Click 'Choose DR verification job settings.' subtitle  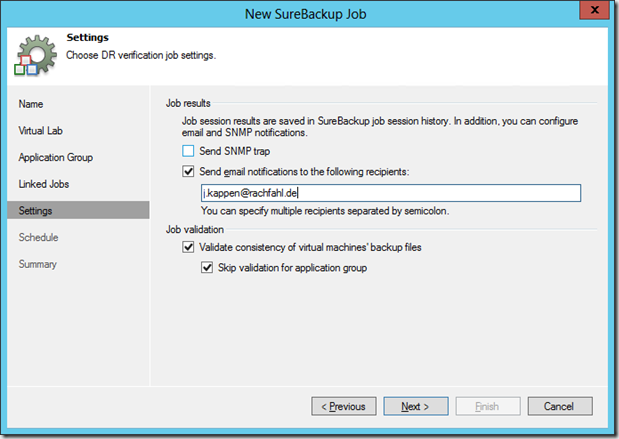141,55
